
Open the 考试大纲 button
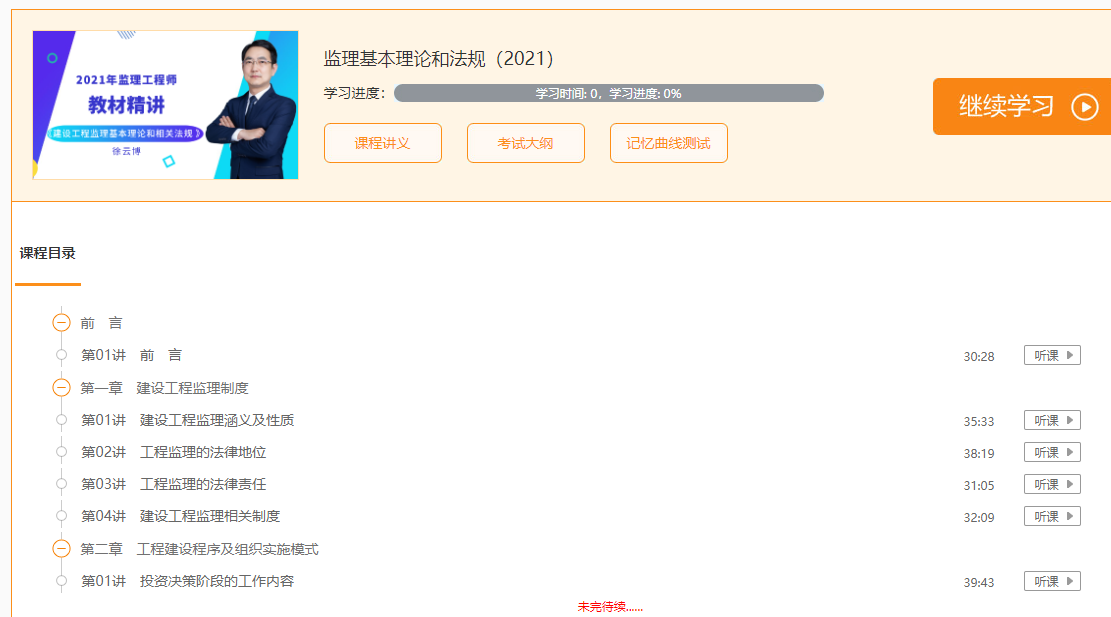[525, 143]
